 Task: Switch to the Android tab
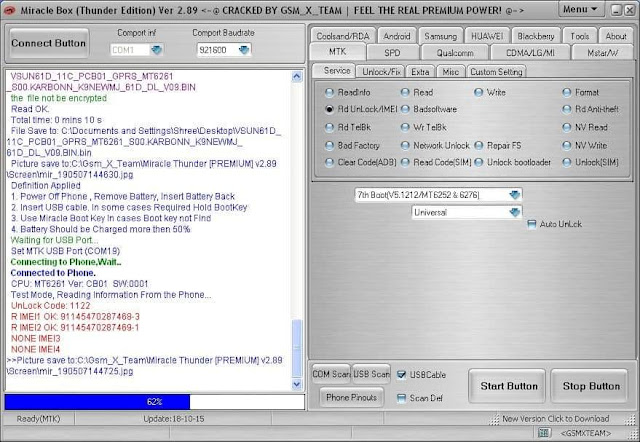396,36
